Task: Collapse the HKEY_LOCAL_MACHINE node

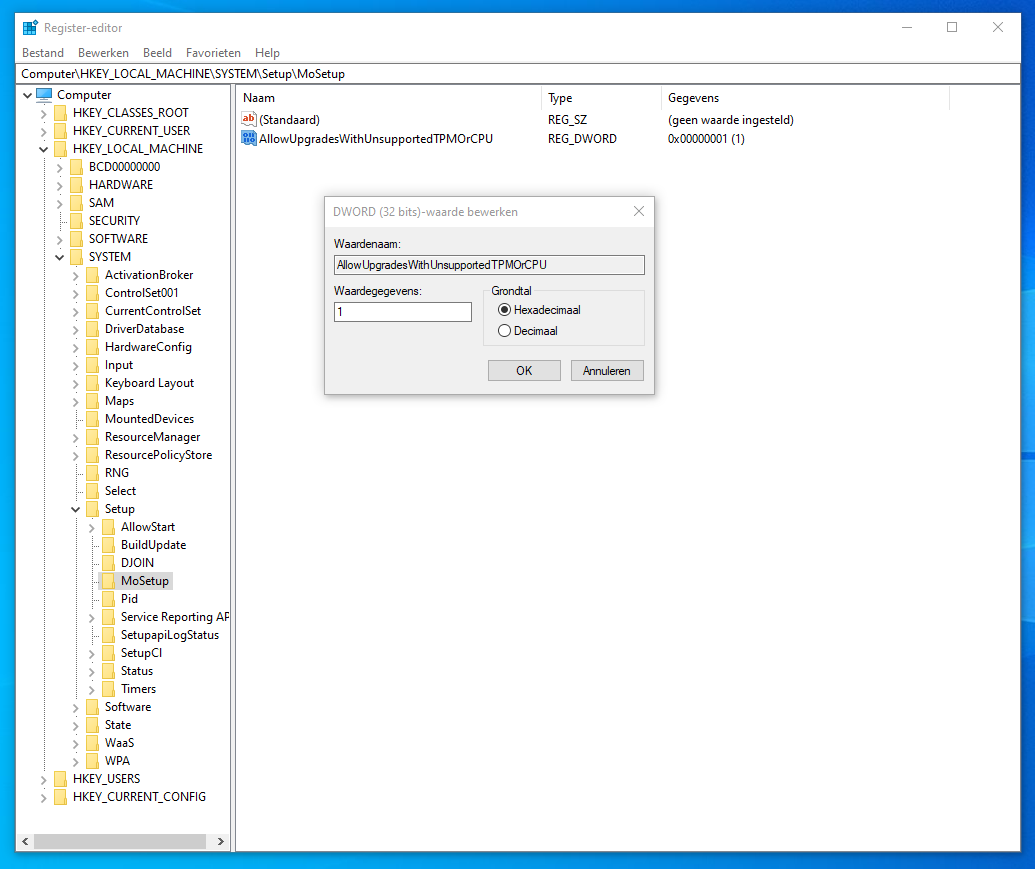Action: [x=43, y=149]
